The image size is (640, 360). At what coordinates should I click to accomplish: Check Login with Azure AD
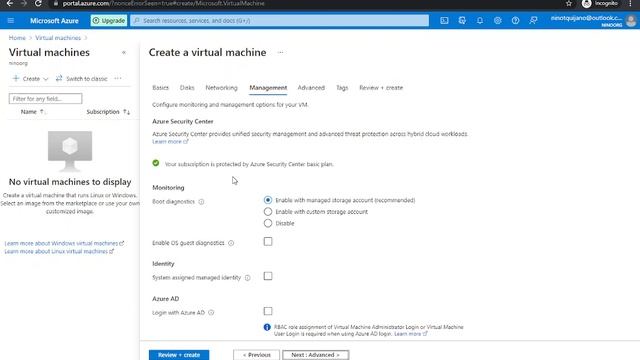(x=268, y=311)
